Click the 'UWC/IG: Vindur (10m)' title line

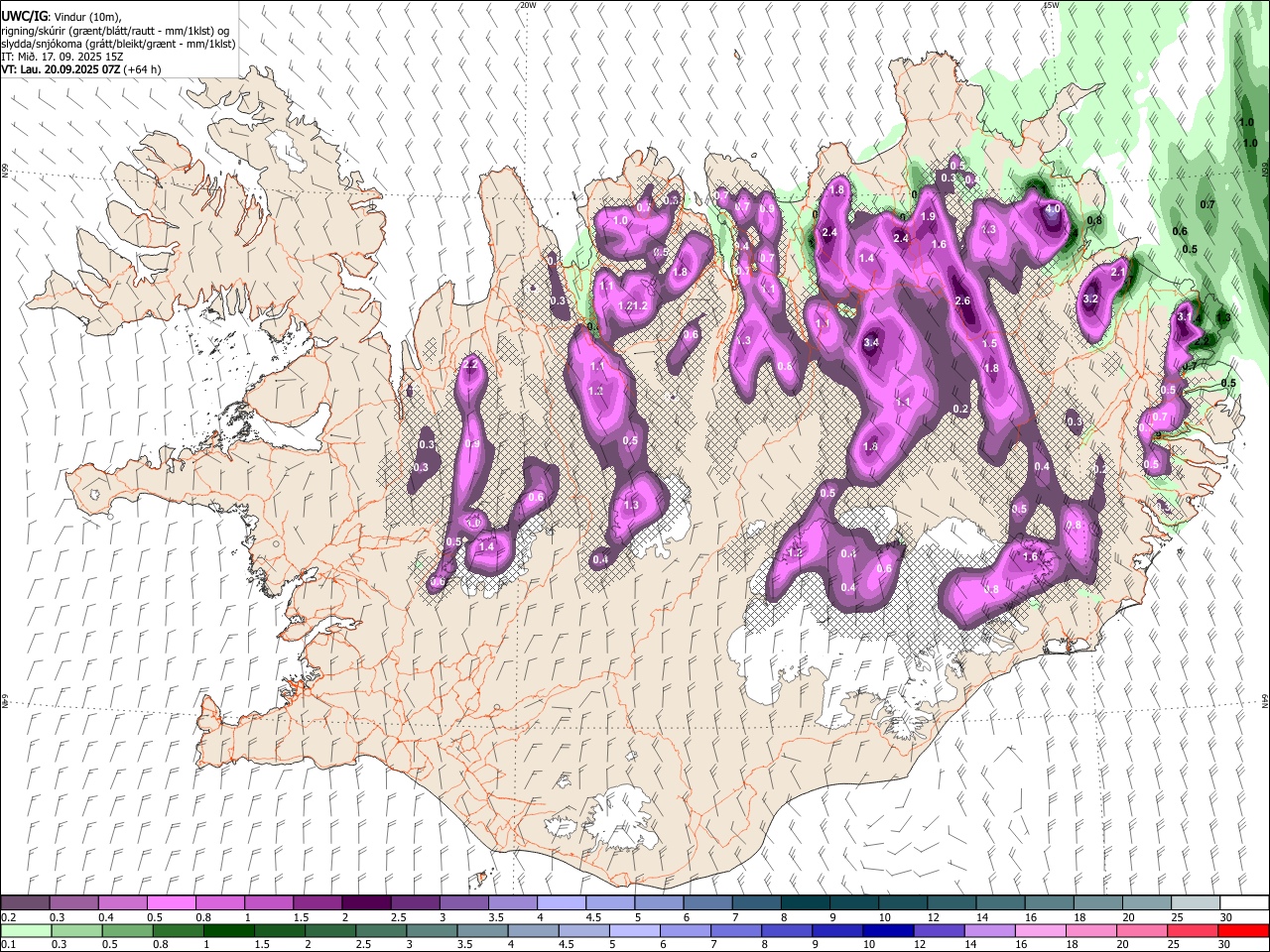pos(62,16)
